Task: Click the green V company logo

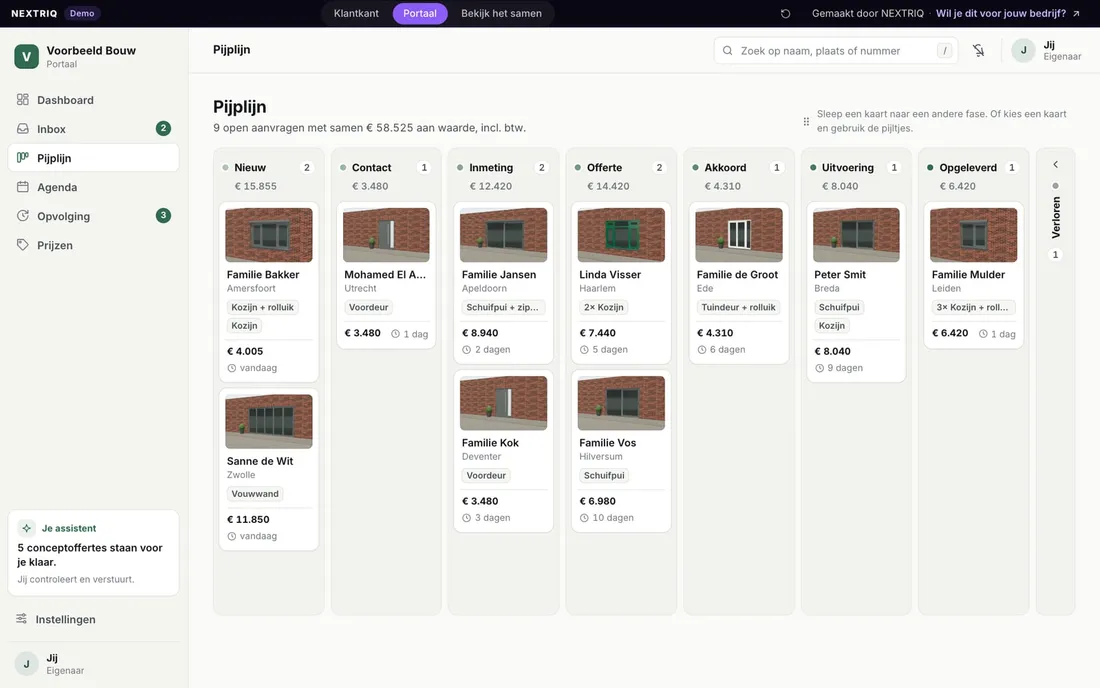Action: [27, 57]
